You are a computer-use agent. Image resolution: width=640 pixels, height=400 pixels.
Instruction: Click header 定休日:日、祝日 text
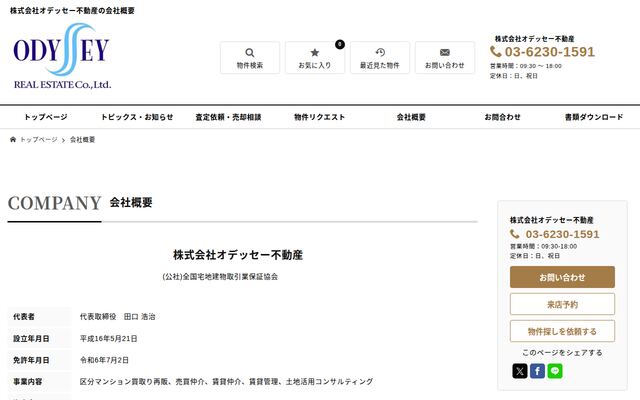coord(513,76)
